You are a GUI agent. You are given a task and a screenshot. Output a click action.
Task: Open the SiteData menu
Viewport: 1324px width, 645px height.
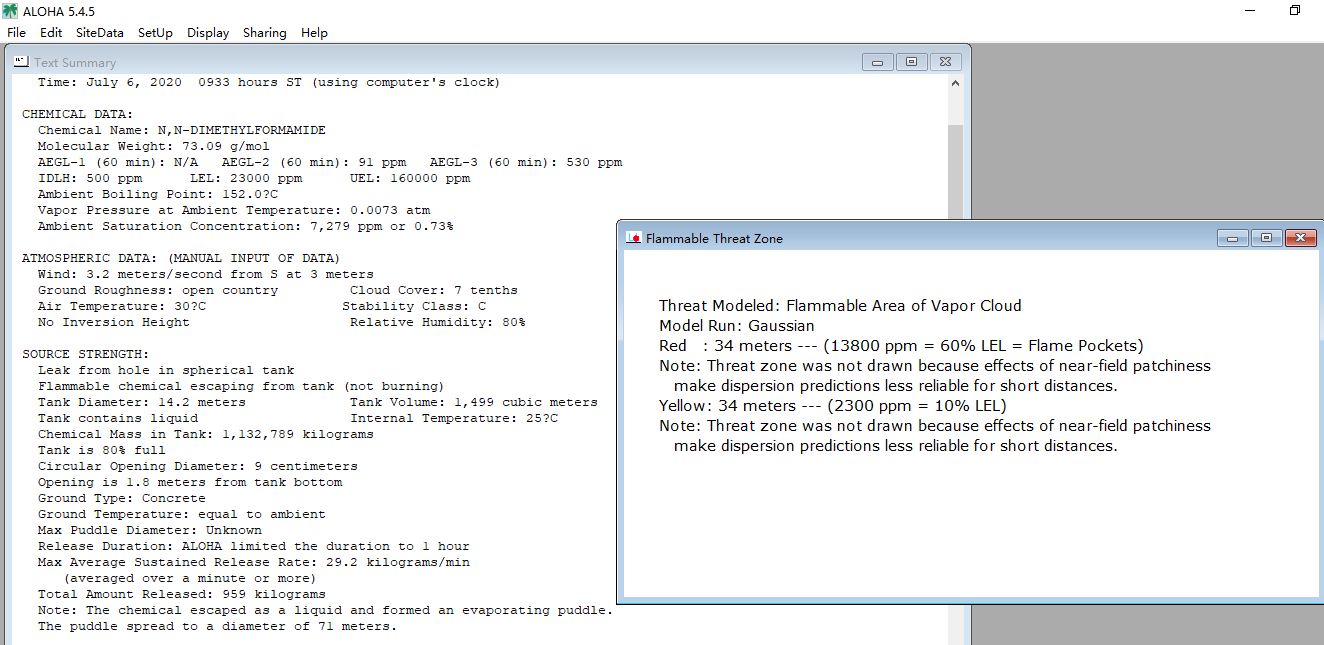pyautogui.click(x=100, y=33)
